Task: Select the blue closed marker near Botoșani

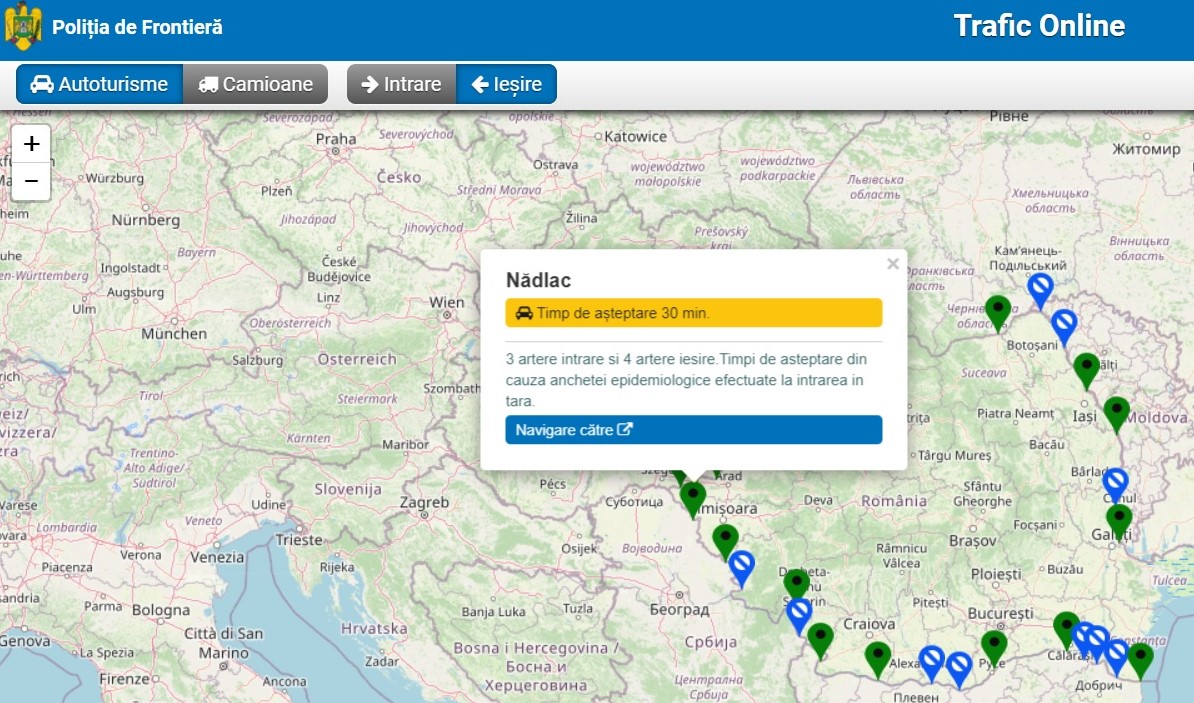Action: point(1064,323)
